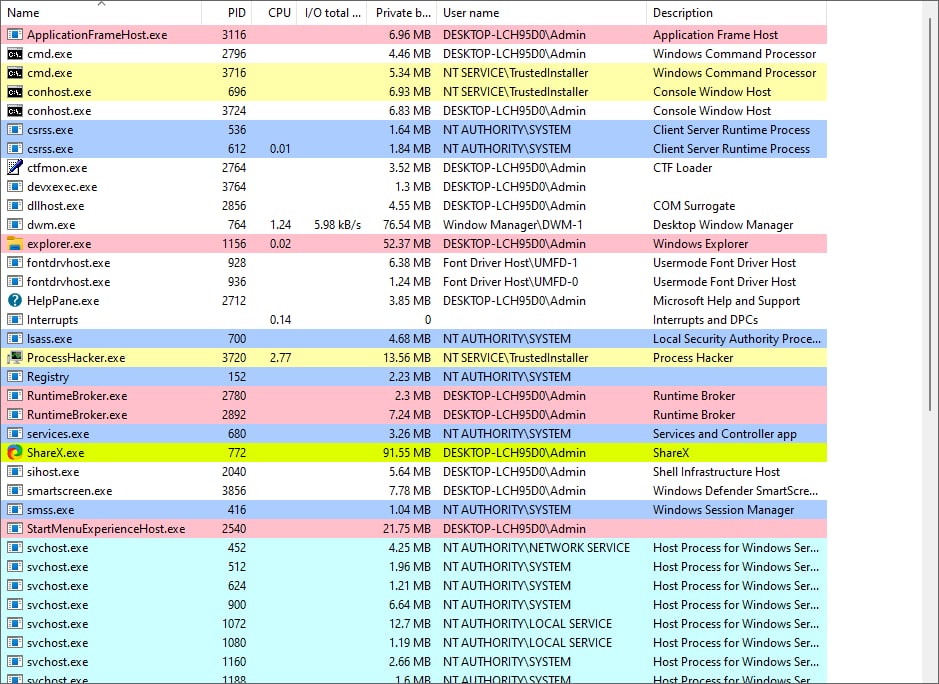Screen dimensions: 939x684
Task: Click Desktop Window Manager description
Action: pos(723,225)
